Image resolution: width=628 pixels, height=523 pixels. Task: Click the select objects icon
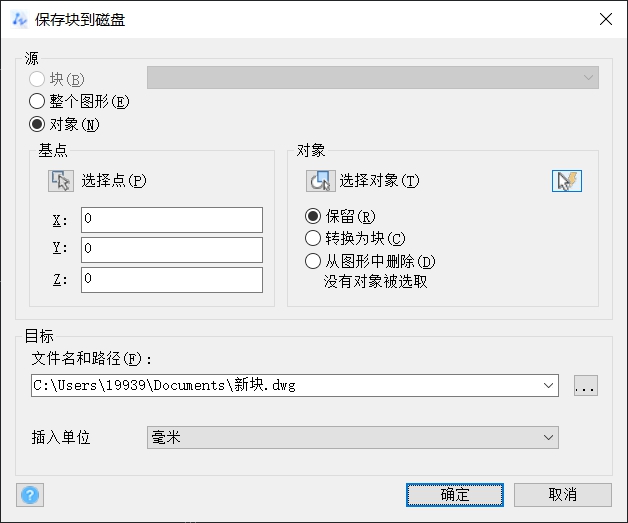(319, 181)
